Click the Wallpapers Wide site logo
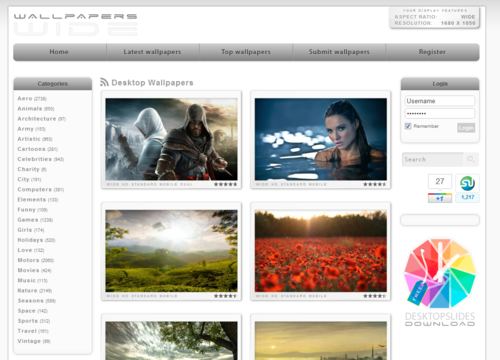 pos(76,25)
